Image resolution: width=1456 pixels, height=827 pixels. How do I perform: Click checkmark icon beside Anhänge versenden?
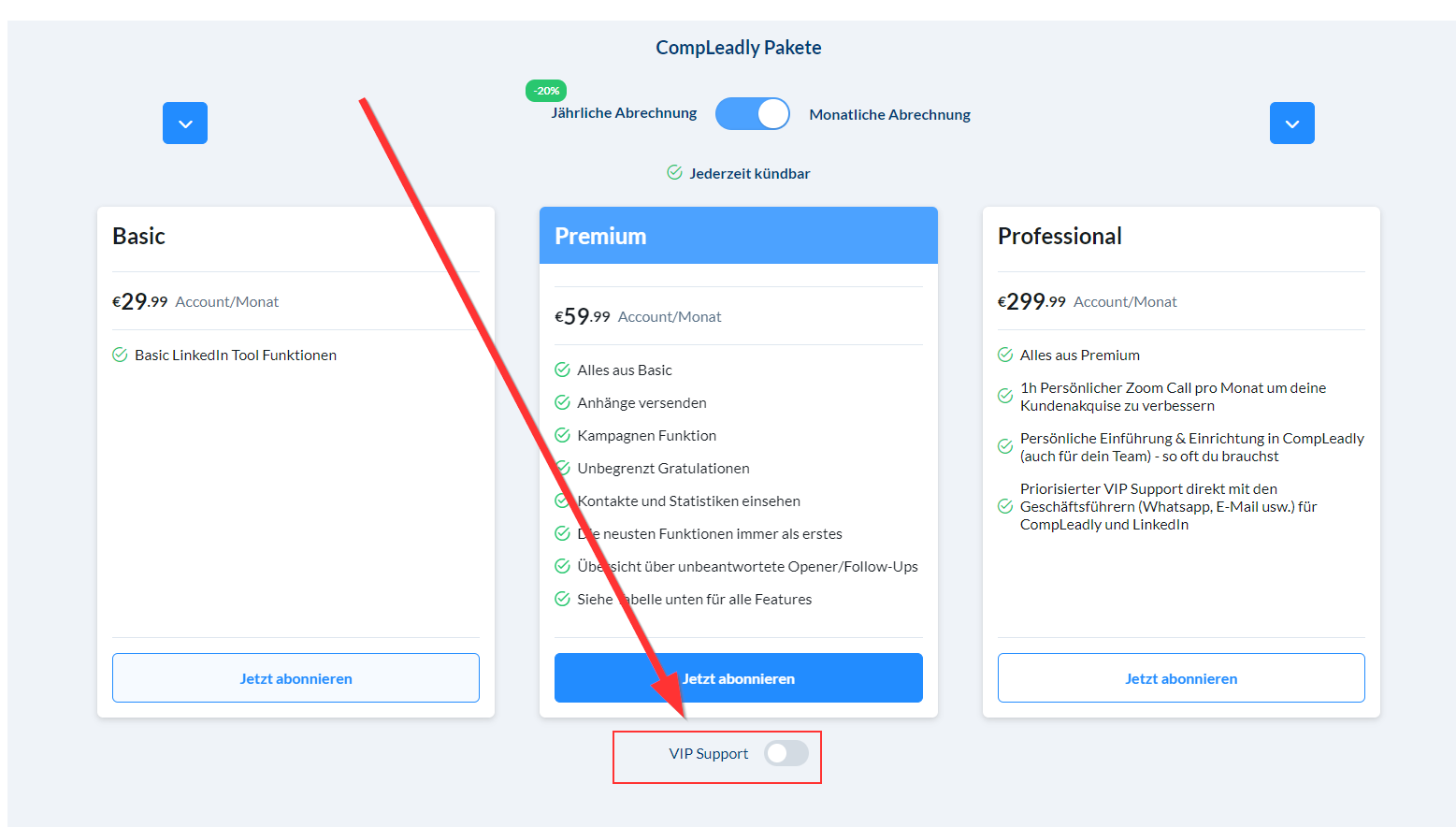562,402
